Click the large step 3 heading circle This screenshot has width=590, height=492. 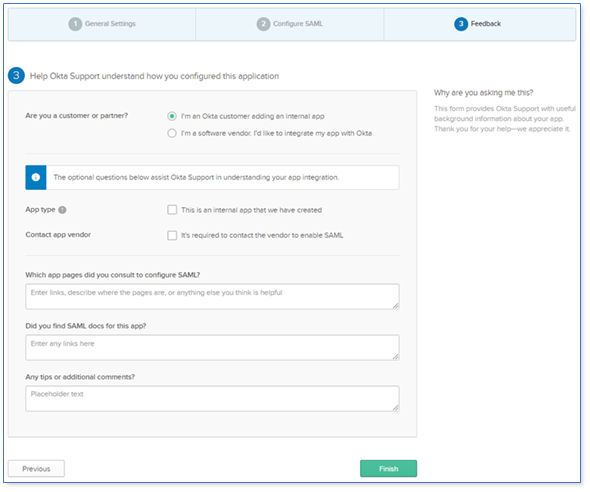click(16, 76)
